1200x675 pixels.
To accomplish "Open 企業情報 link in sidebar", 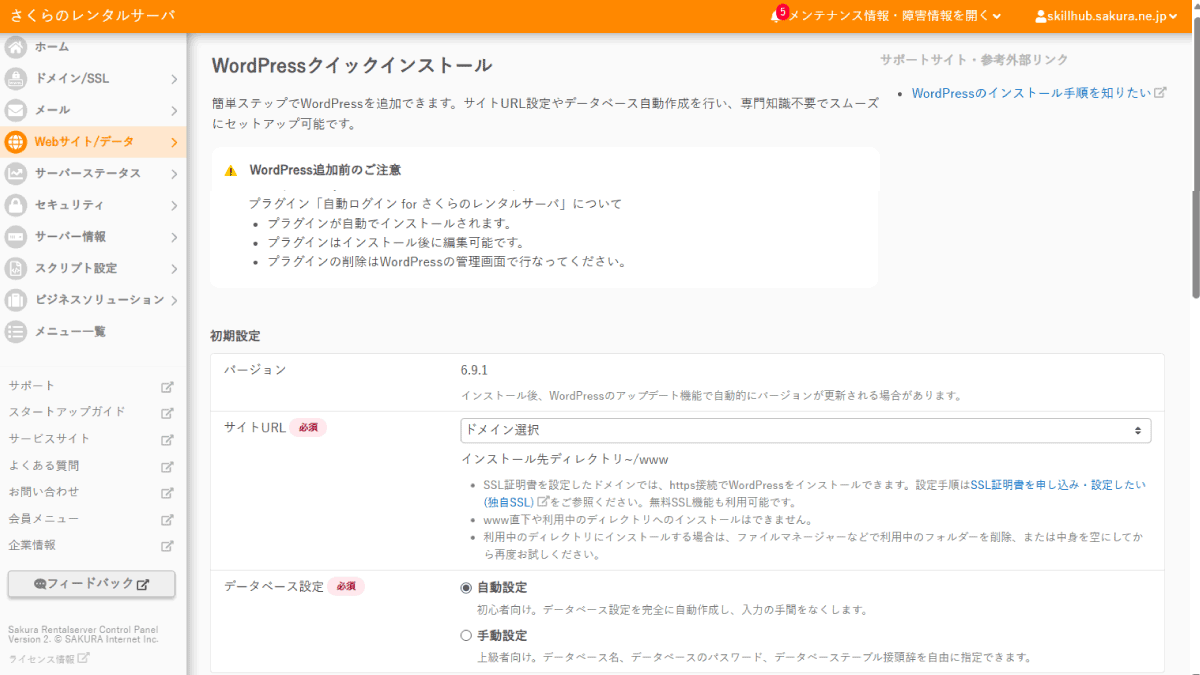I will 32,546.
